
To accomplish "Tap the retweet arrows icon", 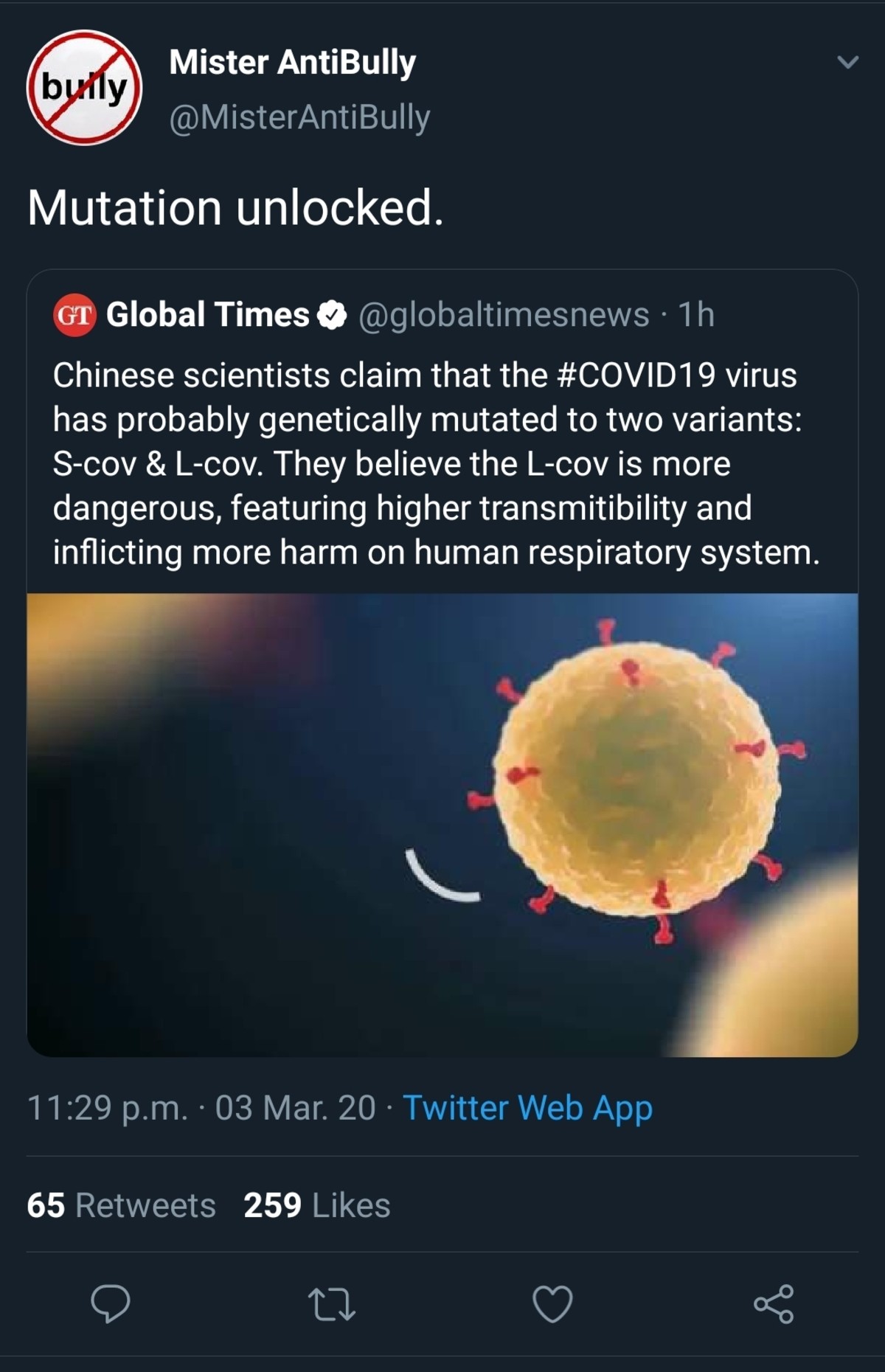I will (332, 1303).
